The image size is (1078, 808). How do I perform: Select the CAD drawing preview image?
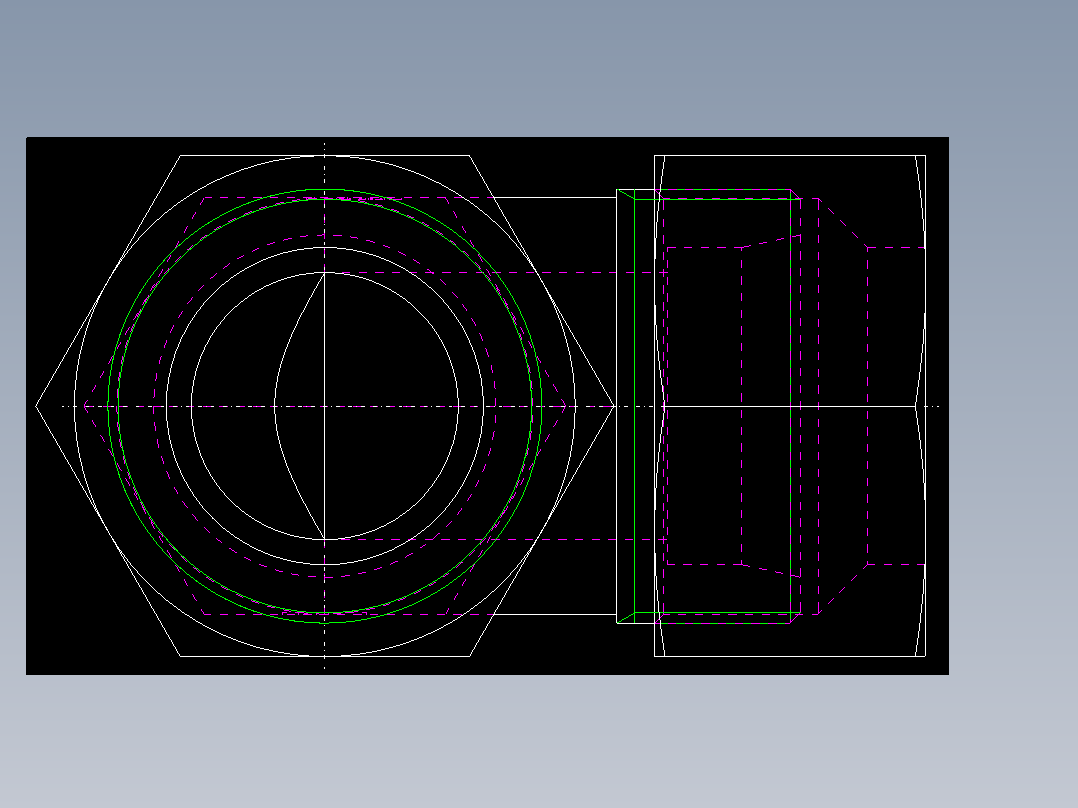point(487,406)
